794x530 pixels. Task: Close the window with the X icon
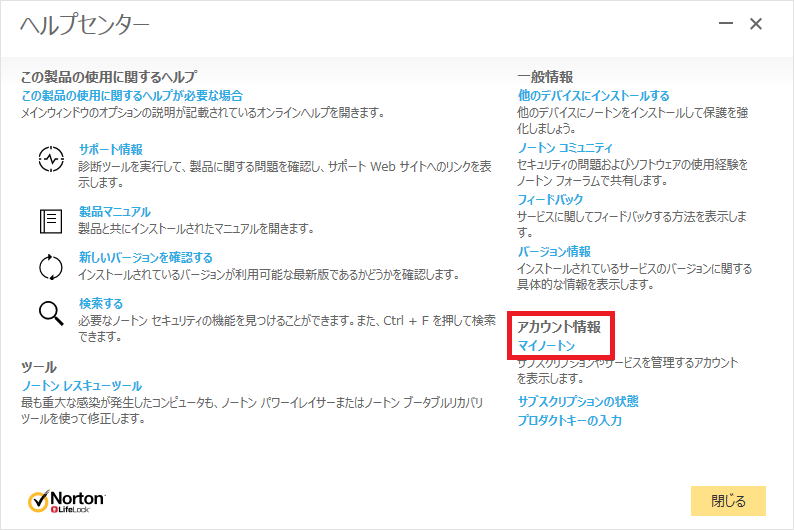tap(756, 23)
